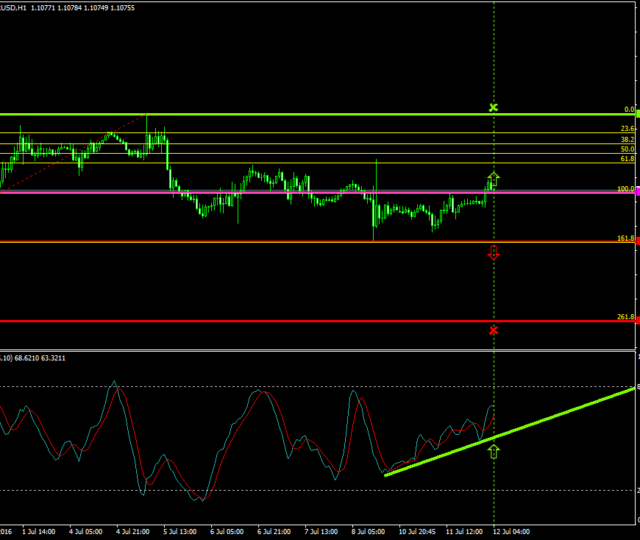Click the 50.0 Fibonacci level label
The width and height of the screenshot is (640, 540).
(627, 149)
